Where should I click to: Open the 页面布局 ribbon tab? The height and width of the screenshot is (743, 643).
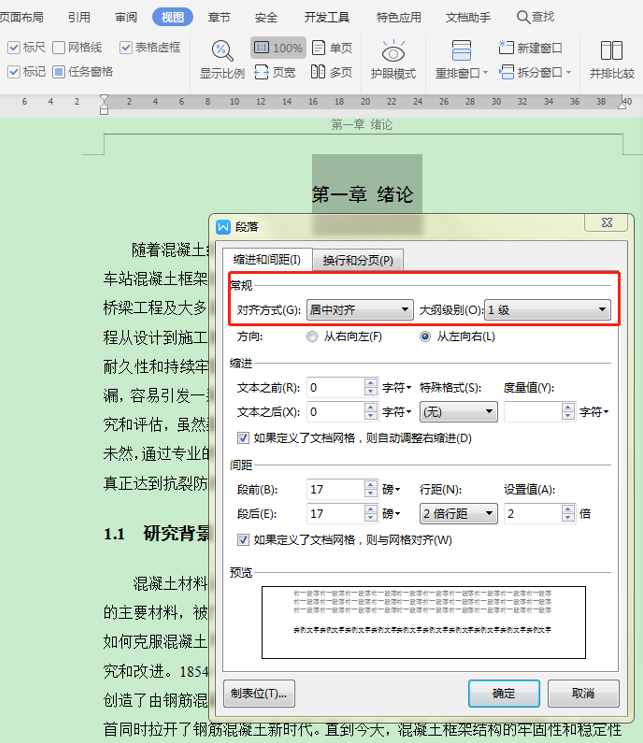pos(21,17)
